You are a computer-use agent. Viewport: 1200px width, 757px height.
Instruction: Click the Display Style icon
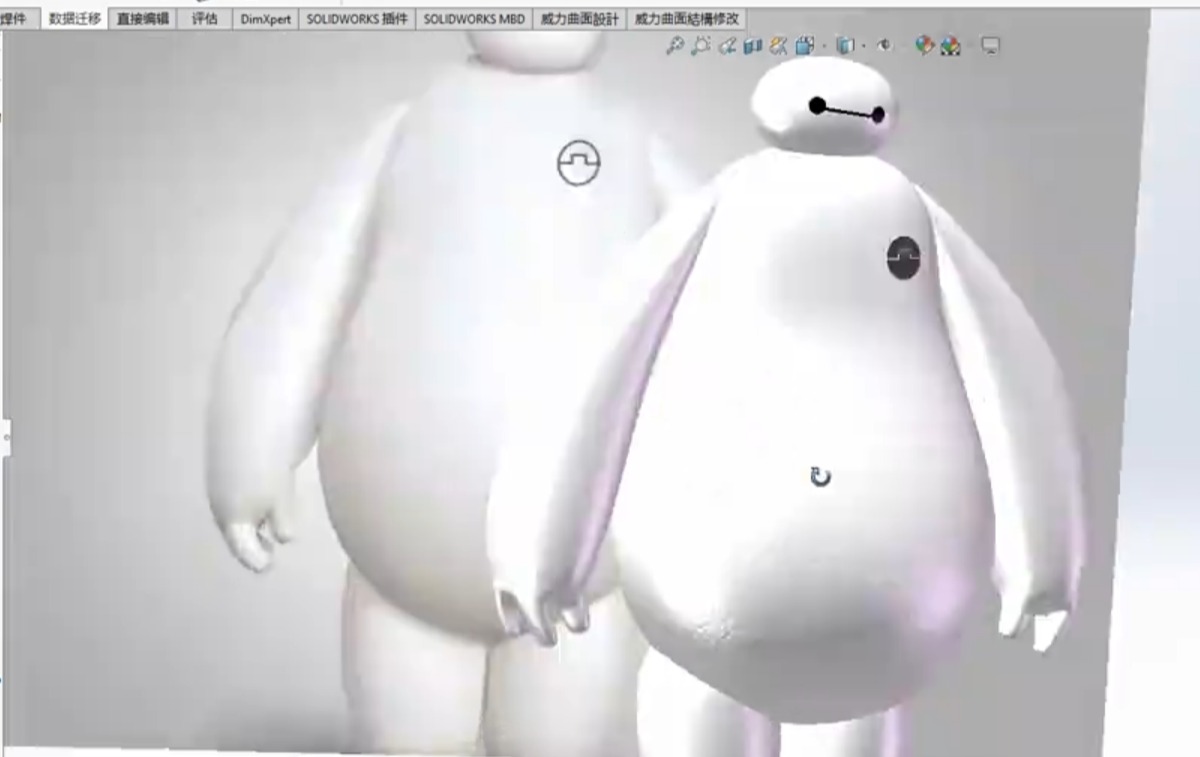point(805,45)
